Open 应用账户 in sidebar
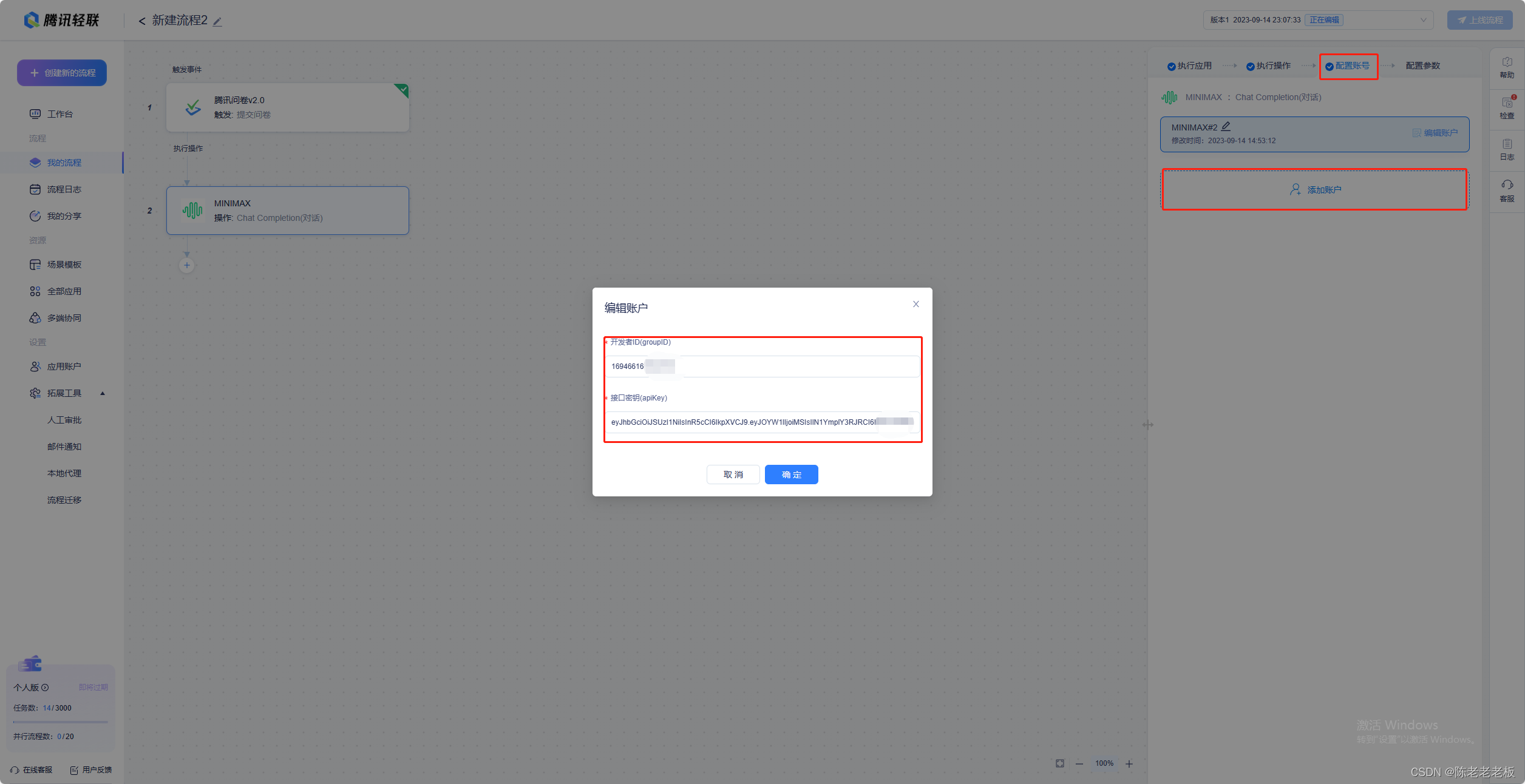Screen dimensions: 1525x784 click(64, 367)
